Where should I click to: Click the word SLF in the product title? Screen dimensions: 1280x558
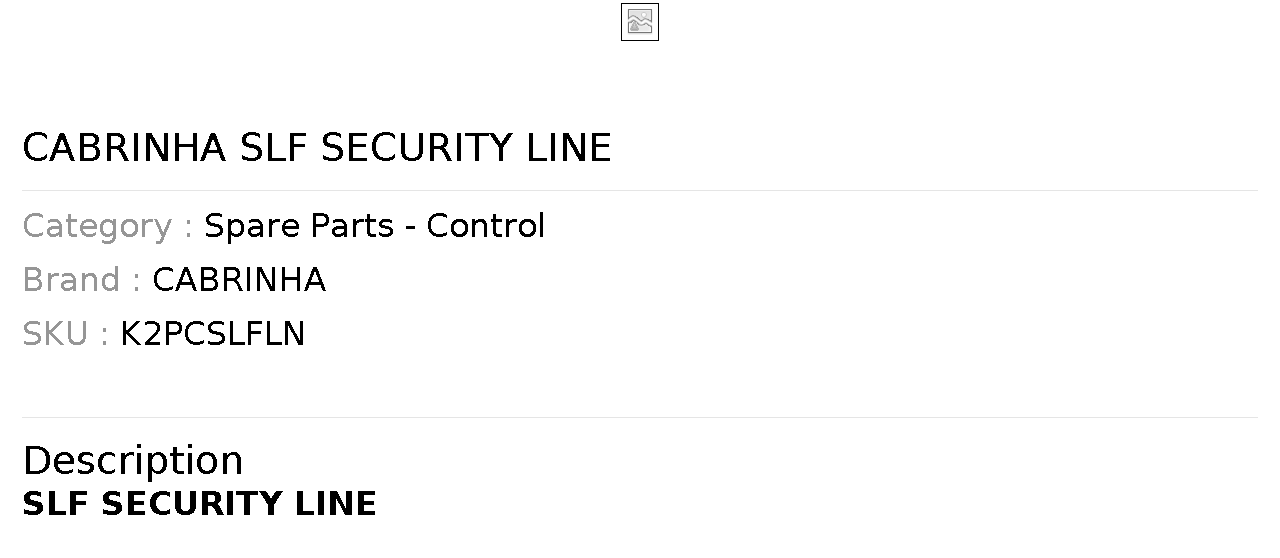[x=274, y=148]
